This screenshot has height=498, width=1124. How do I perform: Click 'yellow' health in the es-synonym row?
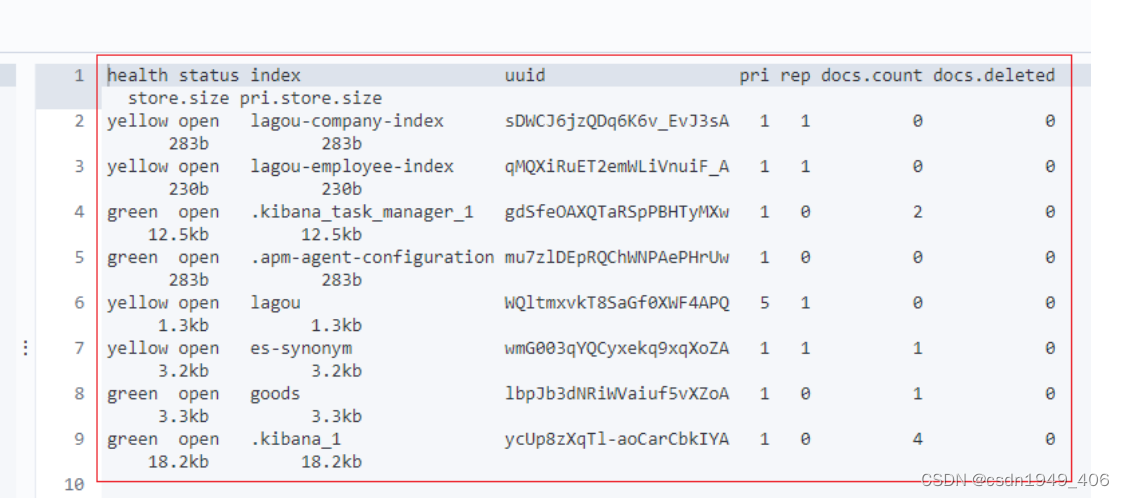138,348
